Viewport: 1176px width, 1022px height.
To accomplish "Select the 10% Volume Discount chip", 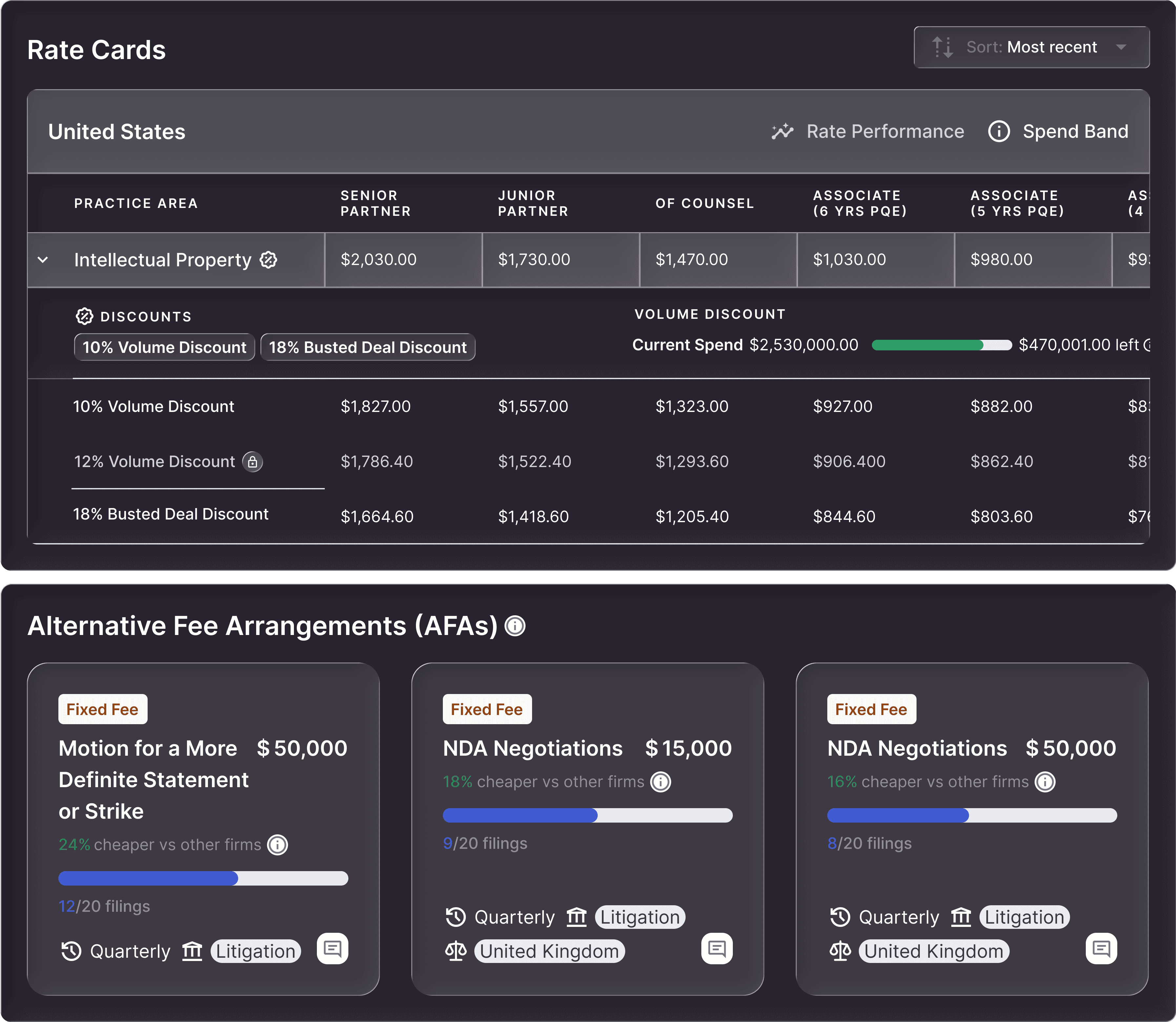I will pos(164,347).
